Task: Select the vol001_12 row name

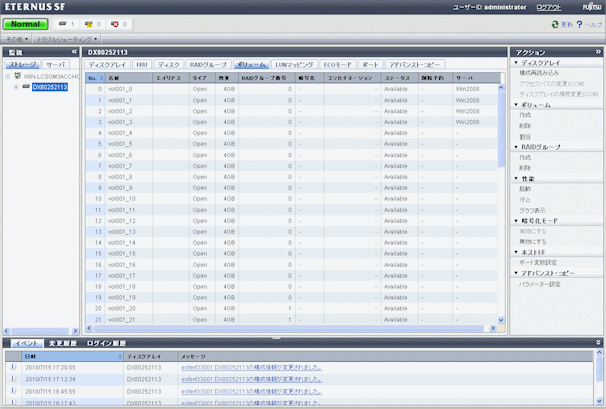Action: (x=122, y=221)
